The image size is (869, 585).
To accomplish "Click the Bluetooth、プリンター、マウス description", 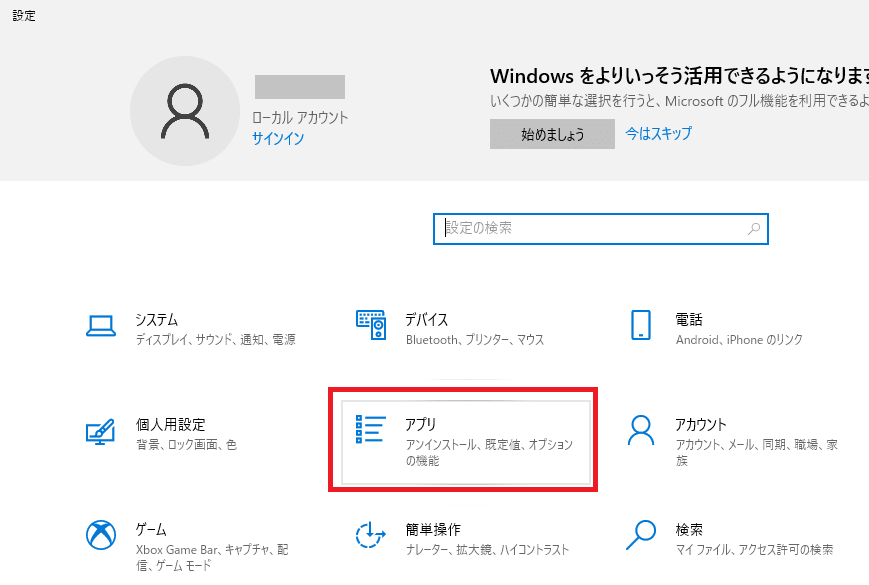I will (x=475, y=340).
